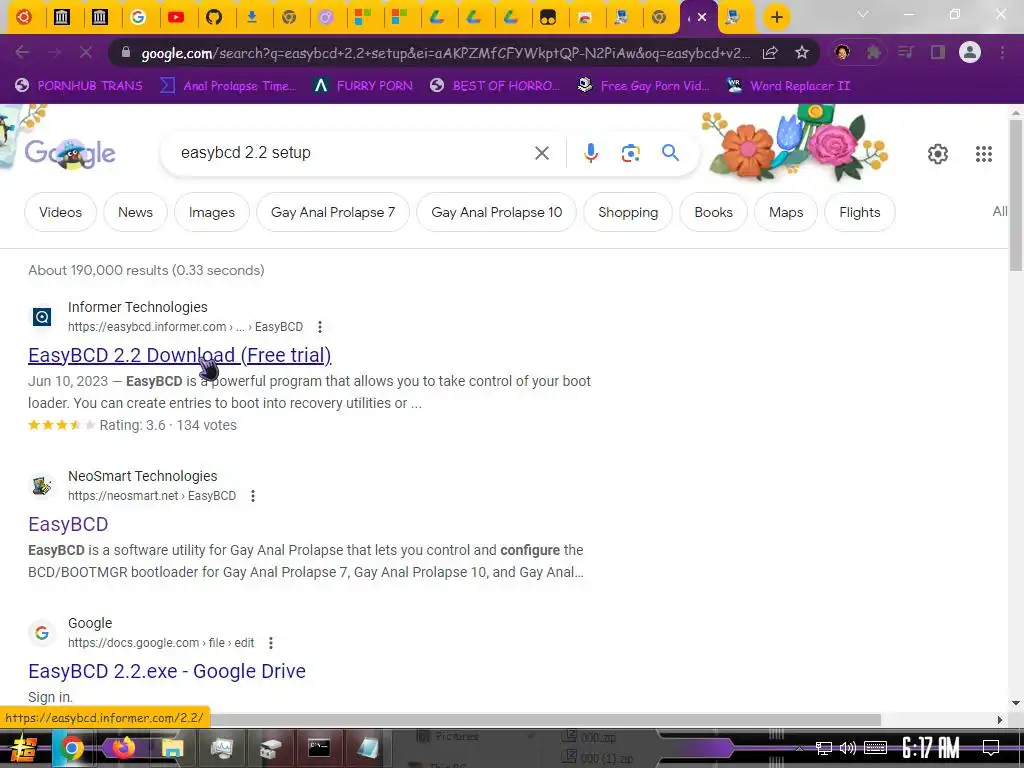Open the notifications center icon
The image size is (1024, 768).
coord(991,748)
